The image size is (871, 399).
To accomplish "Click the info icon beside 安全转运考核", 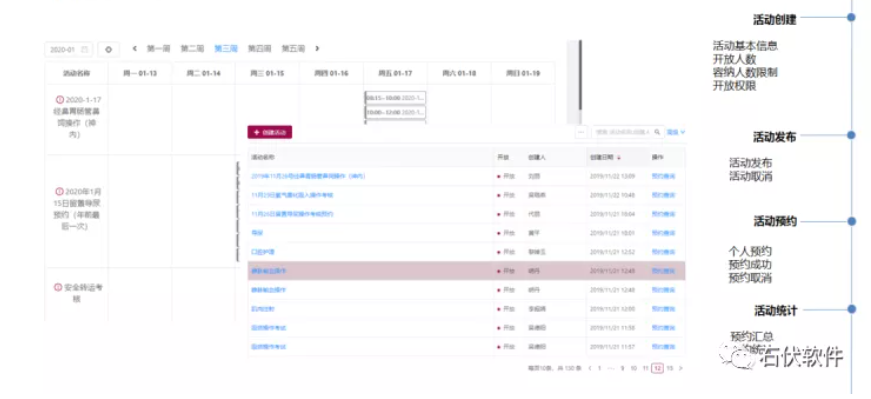I will tap(58, 287).
